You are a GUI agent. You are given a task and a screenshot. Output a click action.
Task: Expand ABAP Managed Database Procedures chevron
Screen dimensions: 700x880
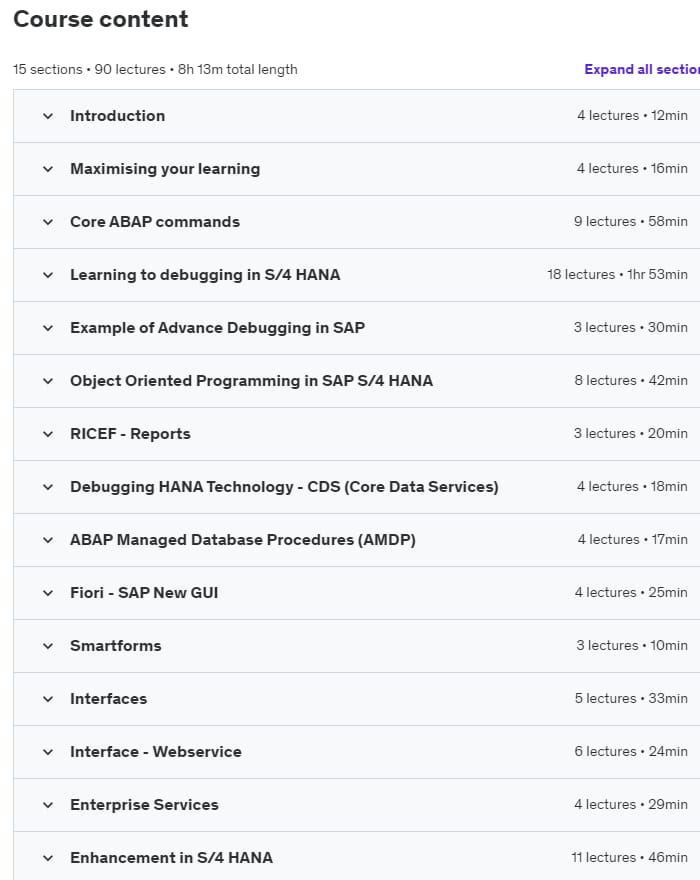coord(48,540)
